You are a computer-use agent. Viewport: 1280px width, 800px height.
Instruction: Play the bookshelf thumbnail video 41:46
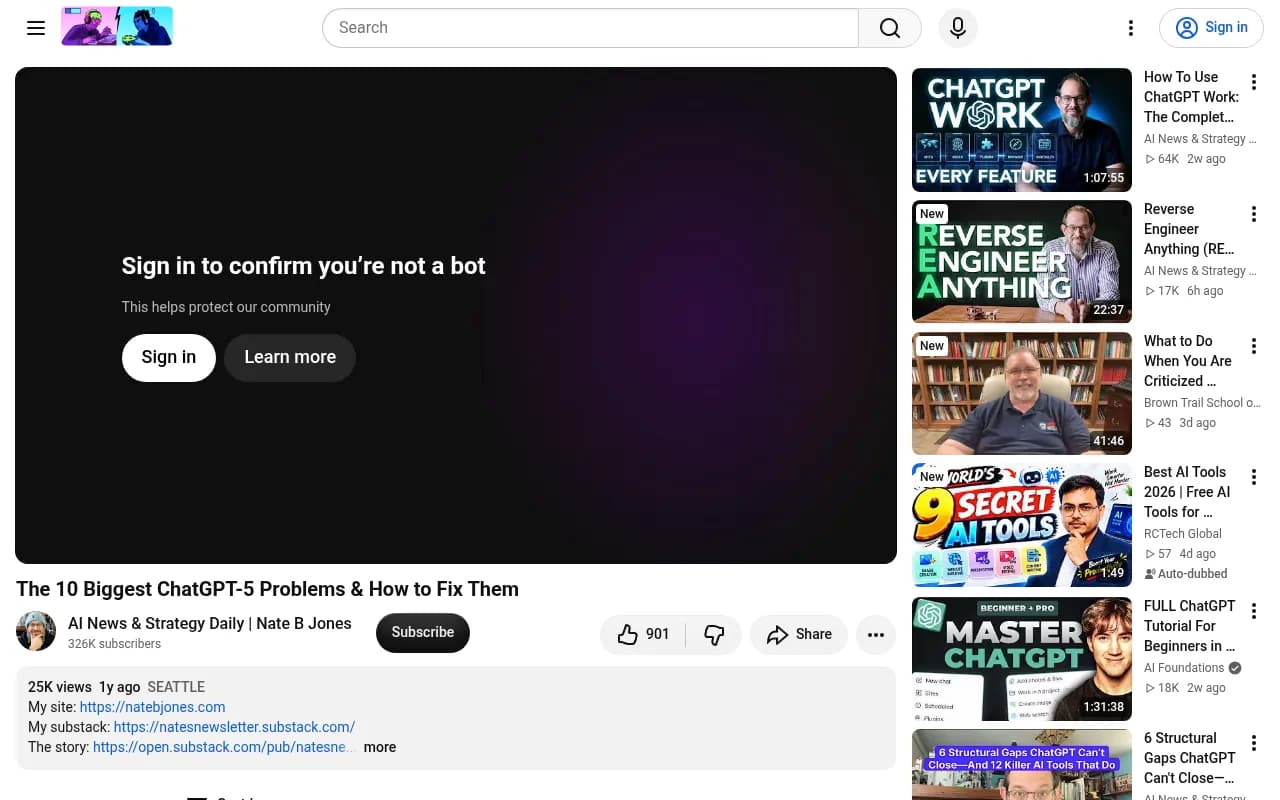click(x=1022, y=394)
